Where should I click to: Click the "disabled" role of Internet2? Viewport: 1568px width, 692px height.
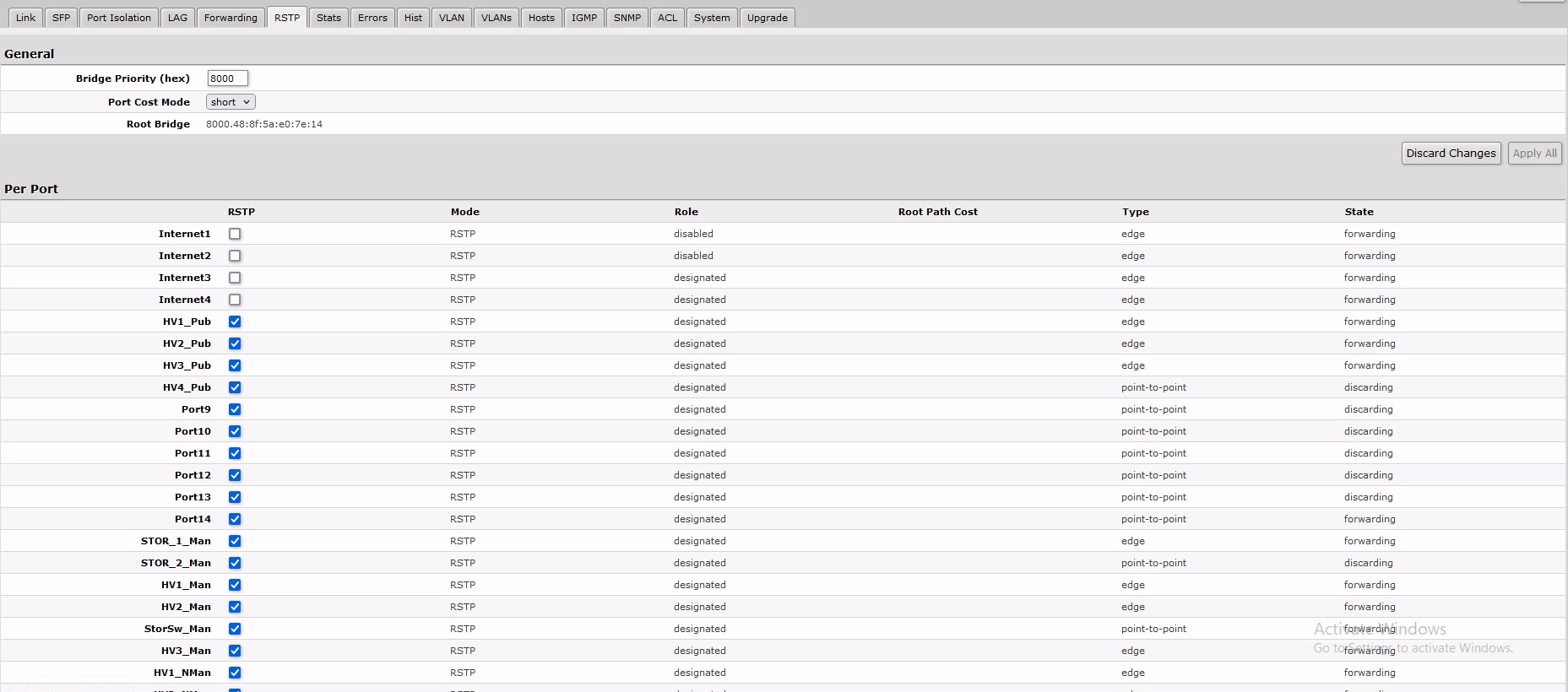(x=693, y=256)
